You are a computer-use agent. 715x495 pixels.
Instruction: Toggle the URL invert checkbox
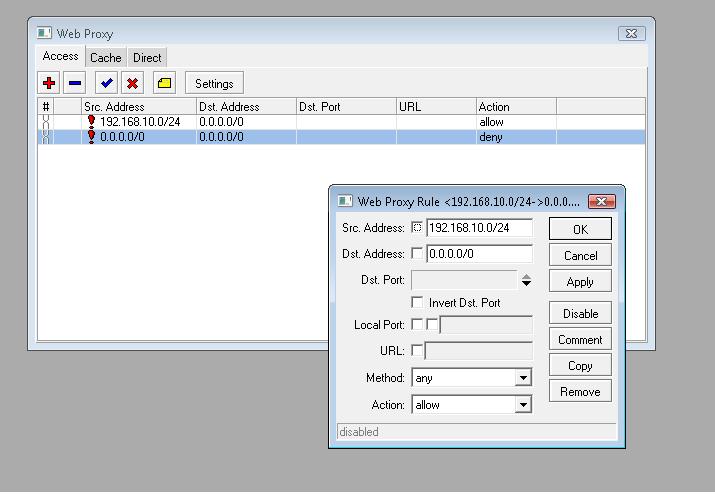(416, 351)
